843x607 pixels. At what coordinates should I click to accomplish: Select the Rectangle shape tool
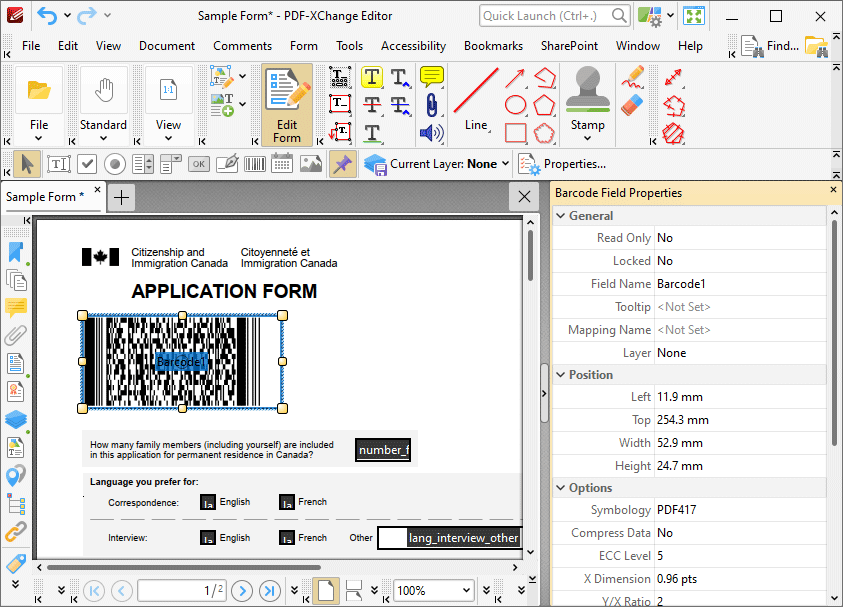point(516,133)
